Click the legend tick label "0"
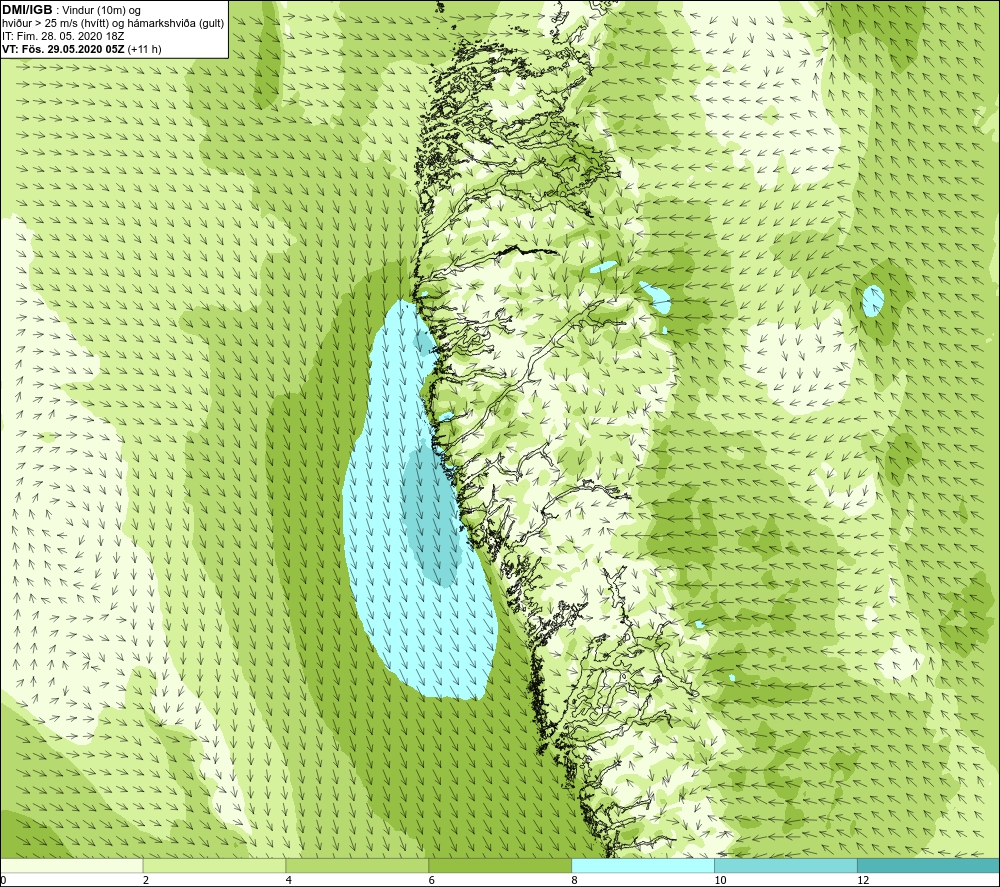Image resolution: width=1000 pixels, height=887 pixels. [x=3, y=880]
